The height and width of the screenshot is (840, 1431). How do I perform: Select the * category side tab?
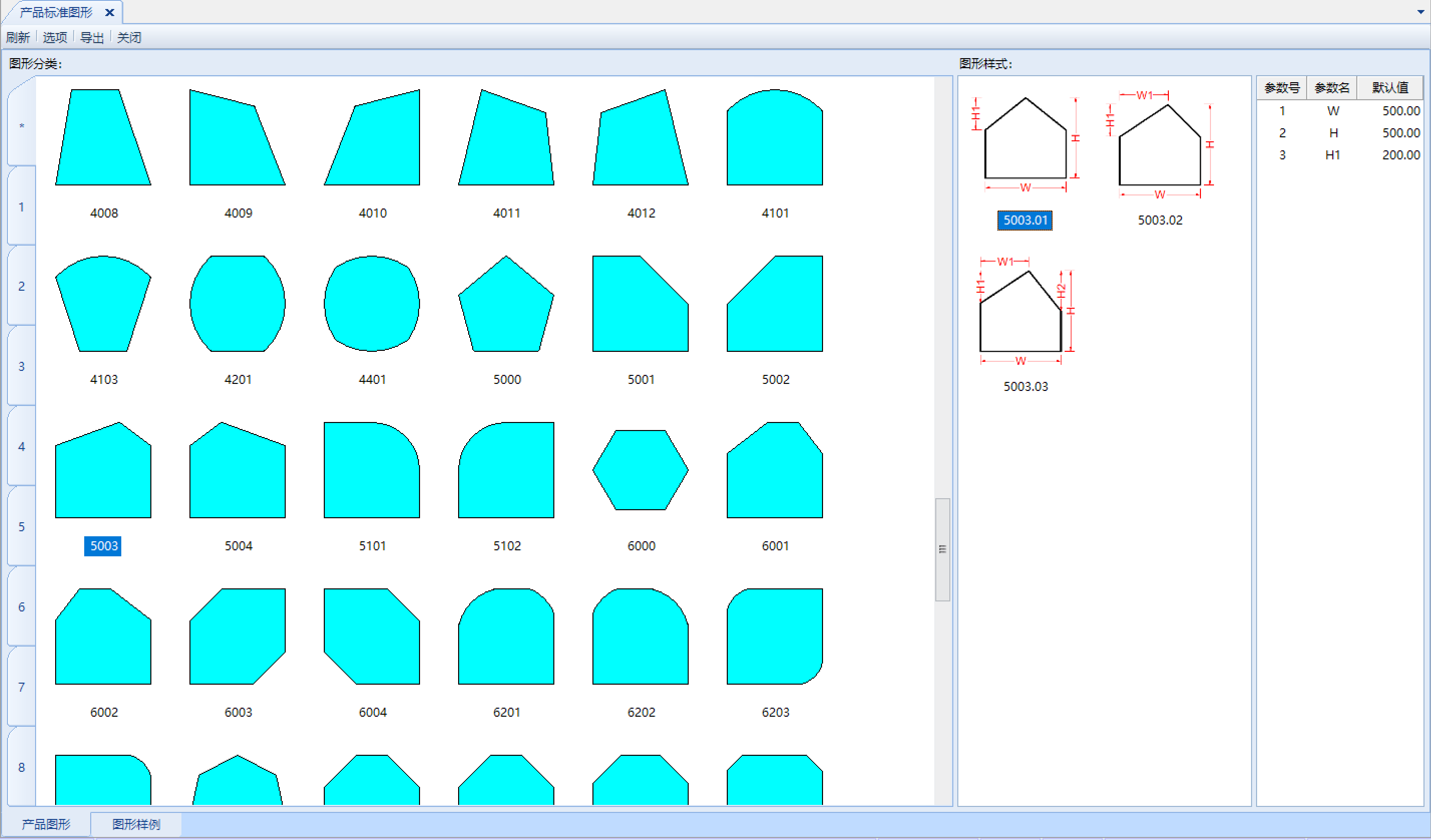coord(22,125)
